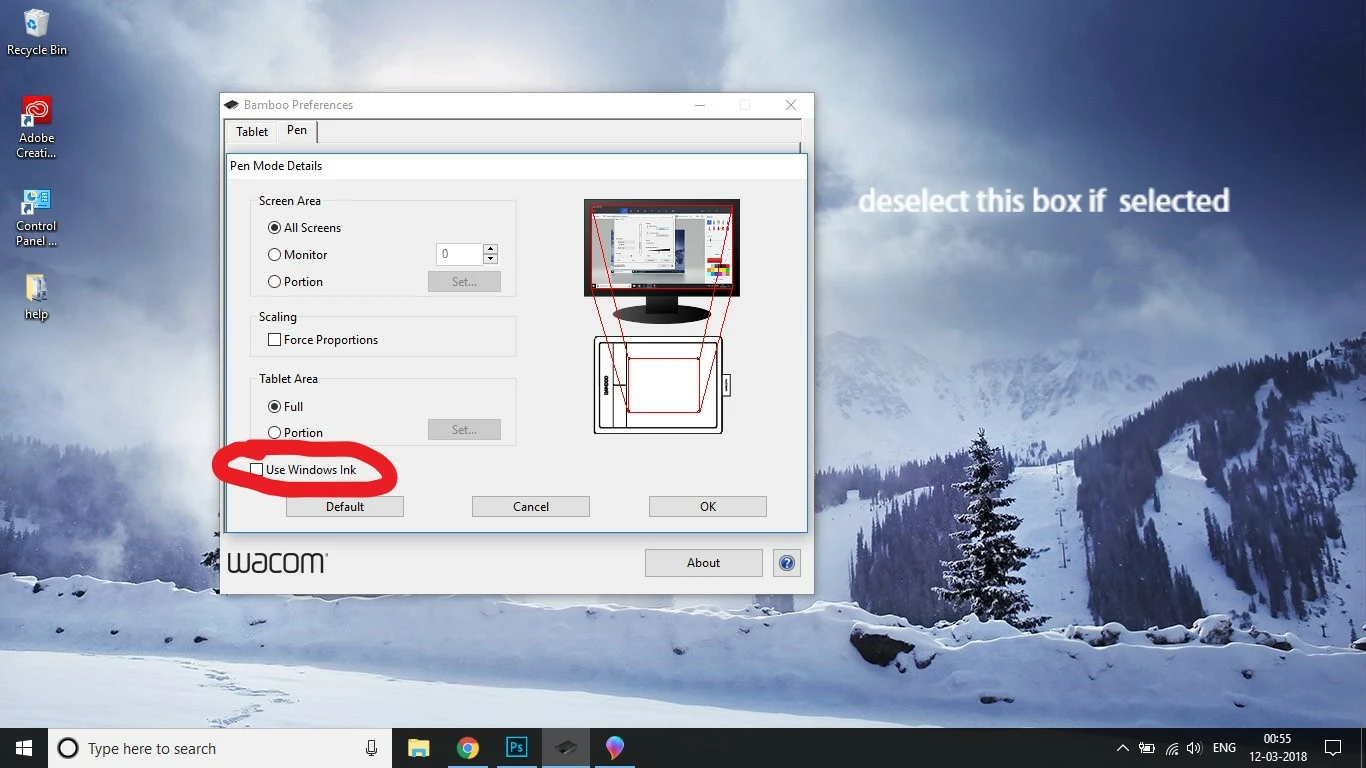This screenshot has height=768, width=1366.
Task: Open the Wi-Fi network tray icon
Action: pos(1171,748)
